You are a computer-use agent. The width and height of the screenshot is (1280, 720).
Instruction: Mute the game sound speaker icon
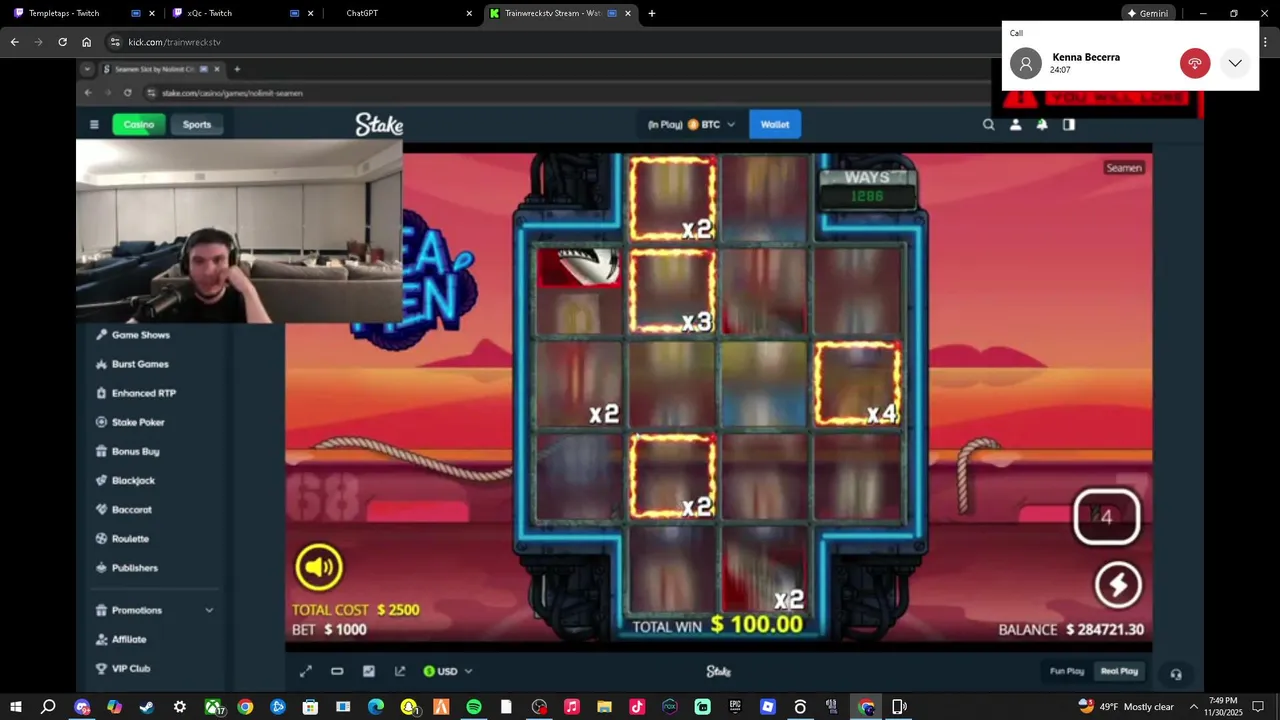point(319,567)
